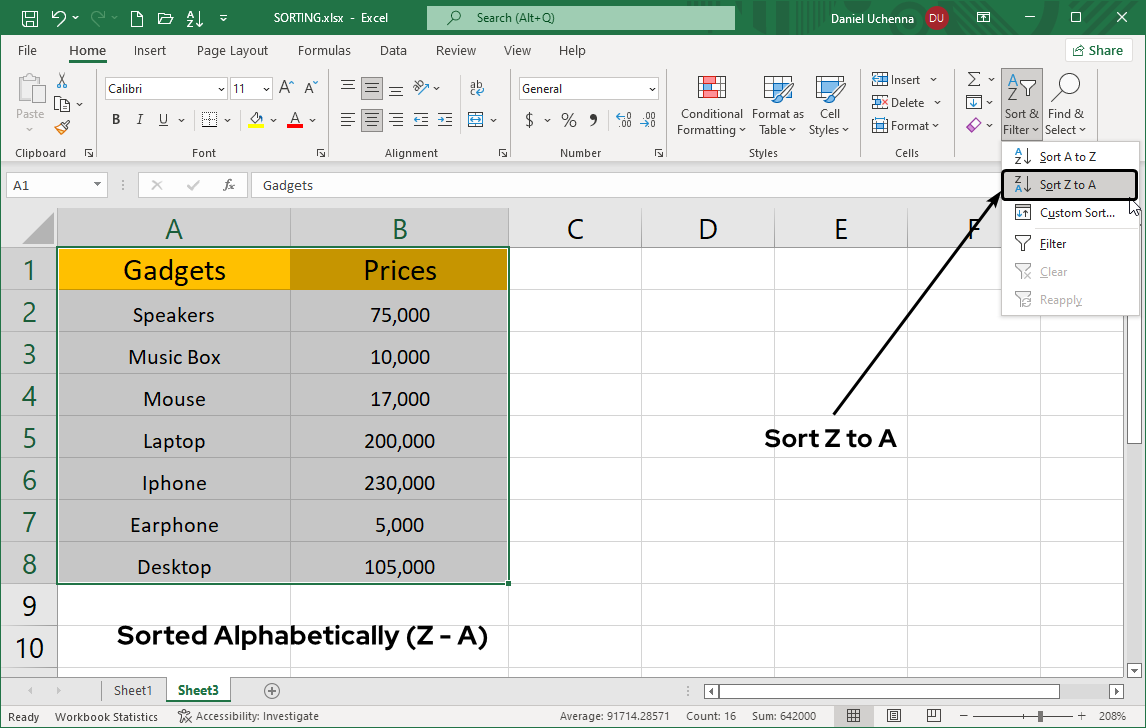This screenshot has width=1146, height=728.
Task: Click the Save icon in title bar
Action: tap(30, 17)
